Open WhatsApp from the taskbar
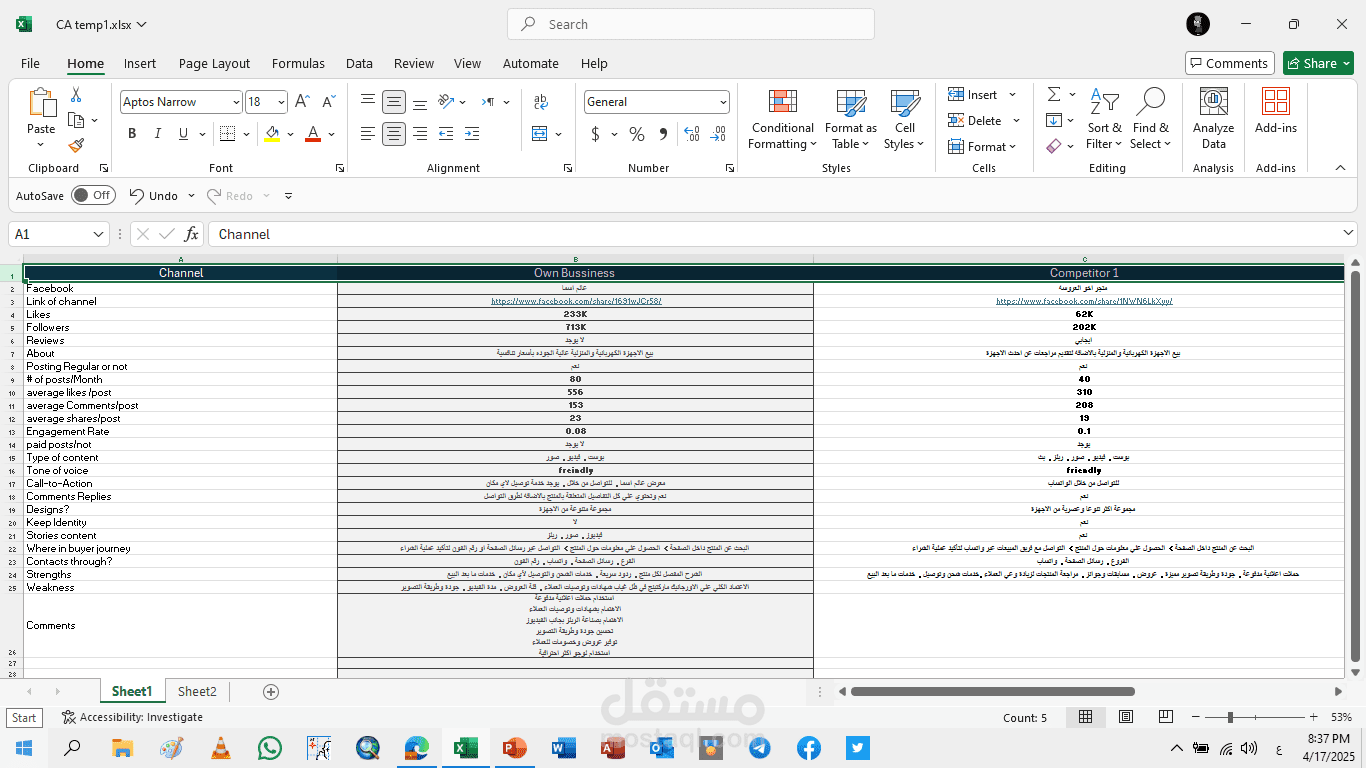1366x768 pixels. (270, 748)
